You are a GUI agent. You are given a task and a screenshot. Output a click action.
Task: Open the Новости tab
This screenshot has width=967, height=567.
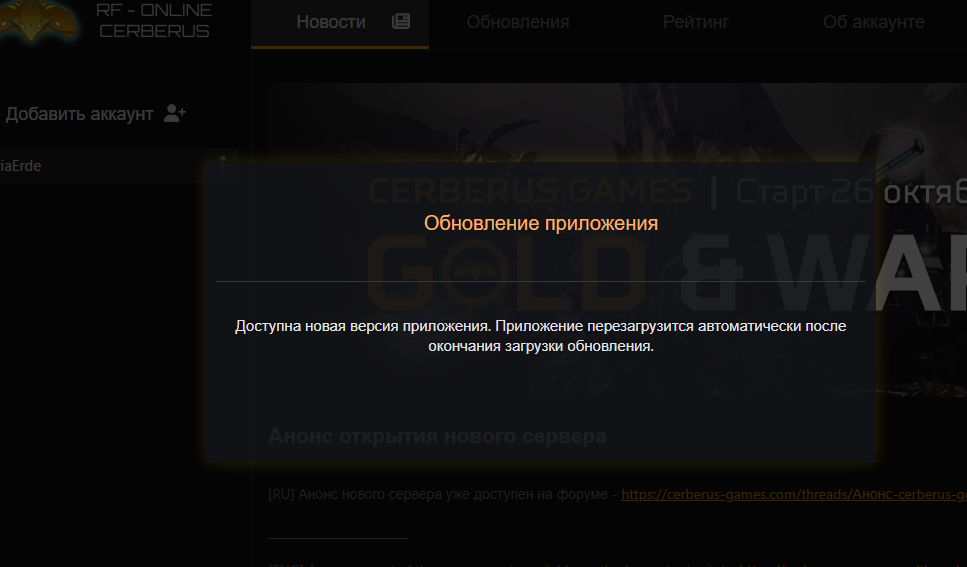[340, 23]
